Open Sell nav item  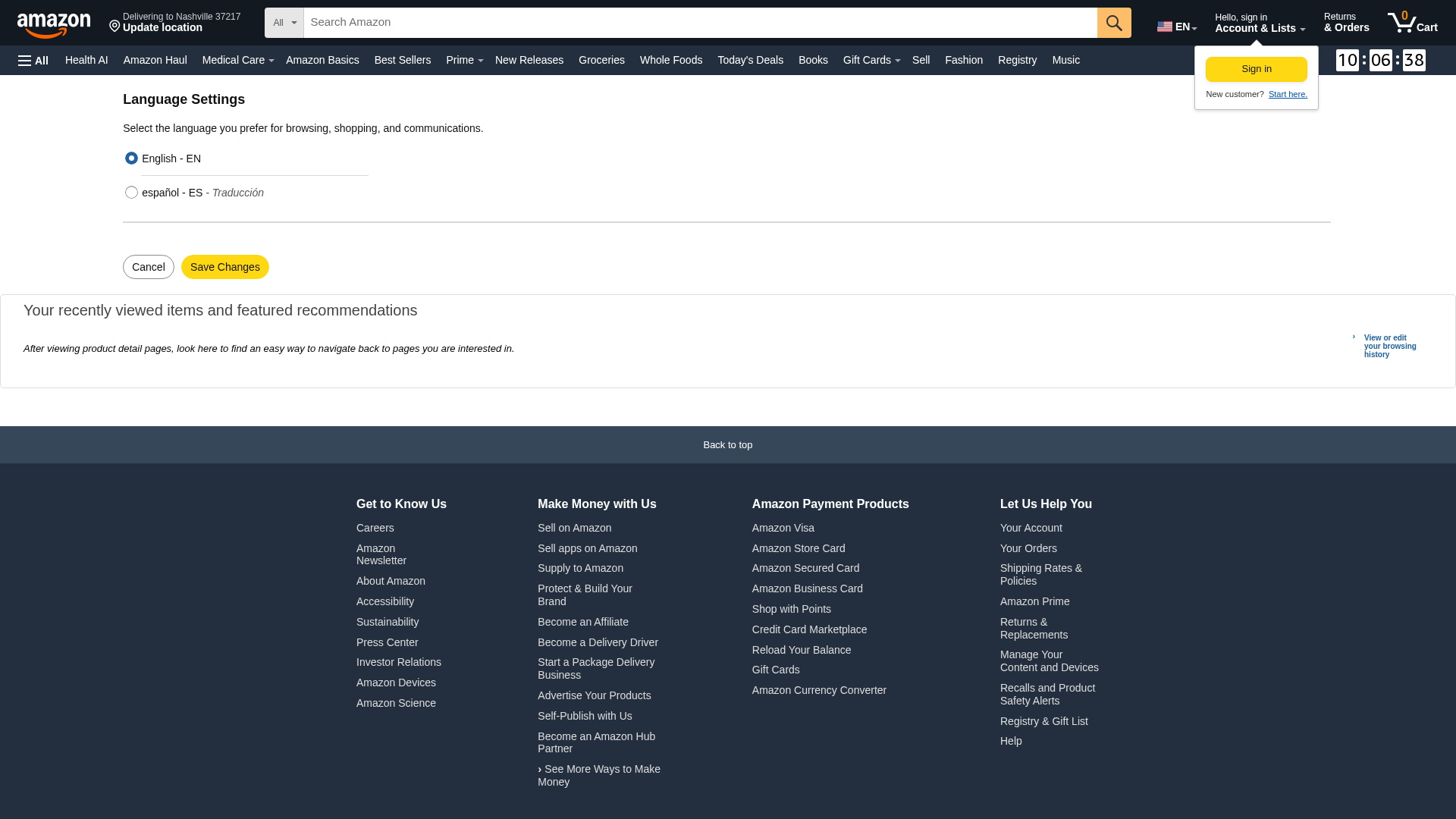click(x=921, y=60)
